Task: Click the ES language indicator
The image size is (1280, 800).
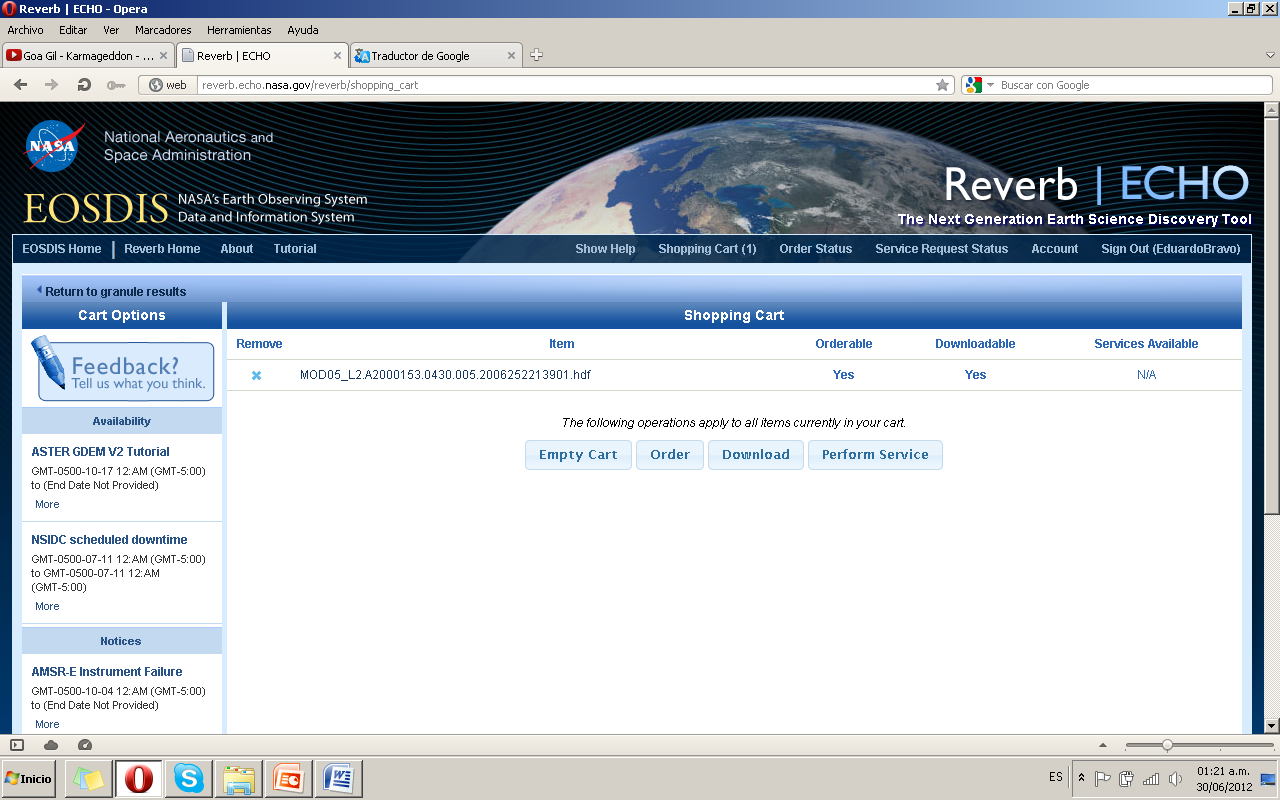Action: 1056,777
